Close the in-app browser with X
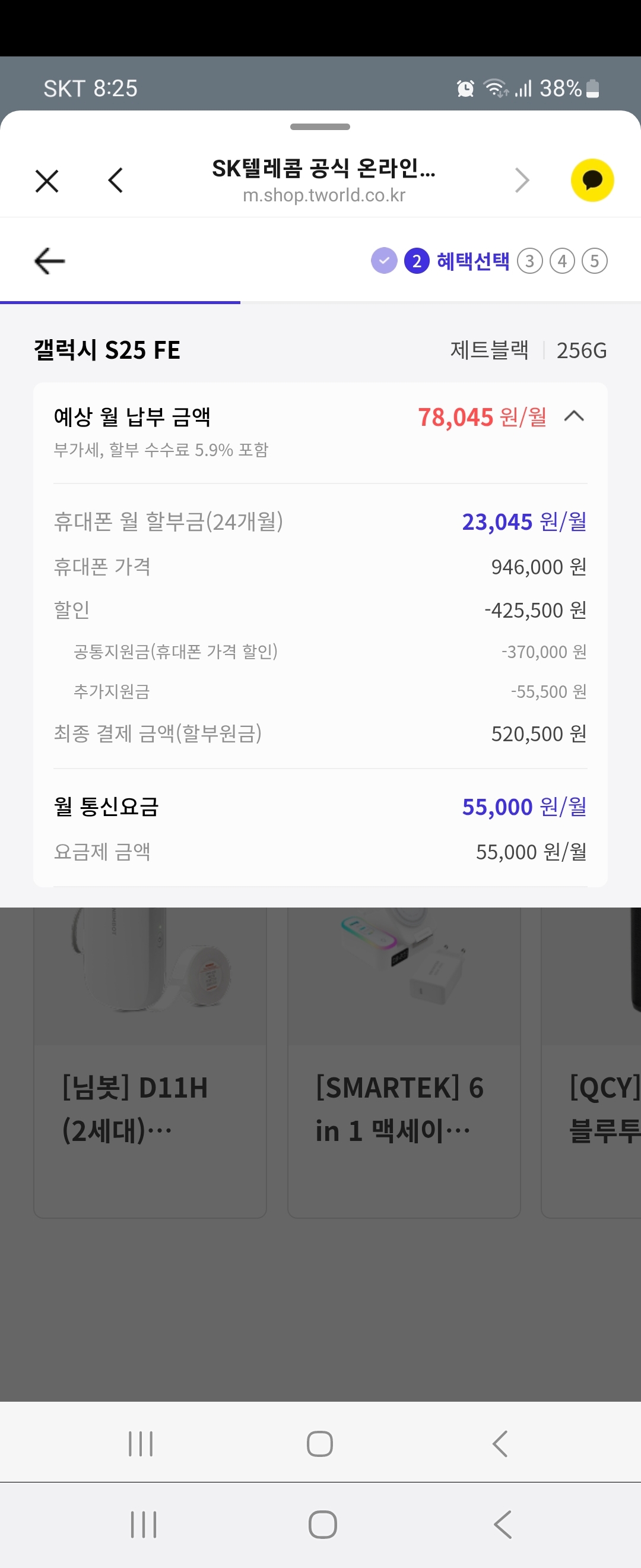This screenshot has width=641, height=1568. [x=47, y=181]
